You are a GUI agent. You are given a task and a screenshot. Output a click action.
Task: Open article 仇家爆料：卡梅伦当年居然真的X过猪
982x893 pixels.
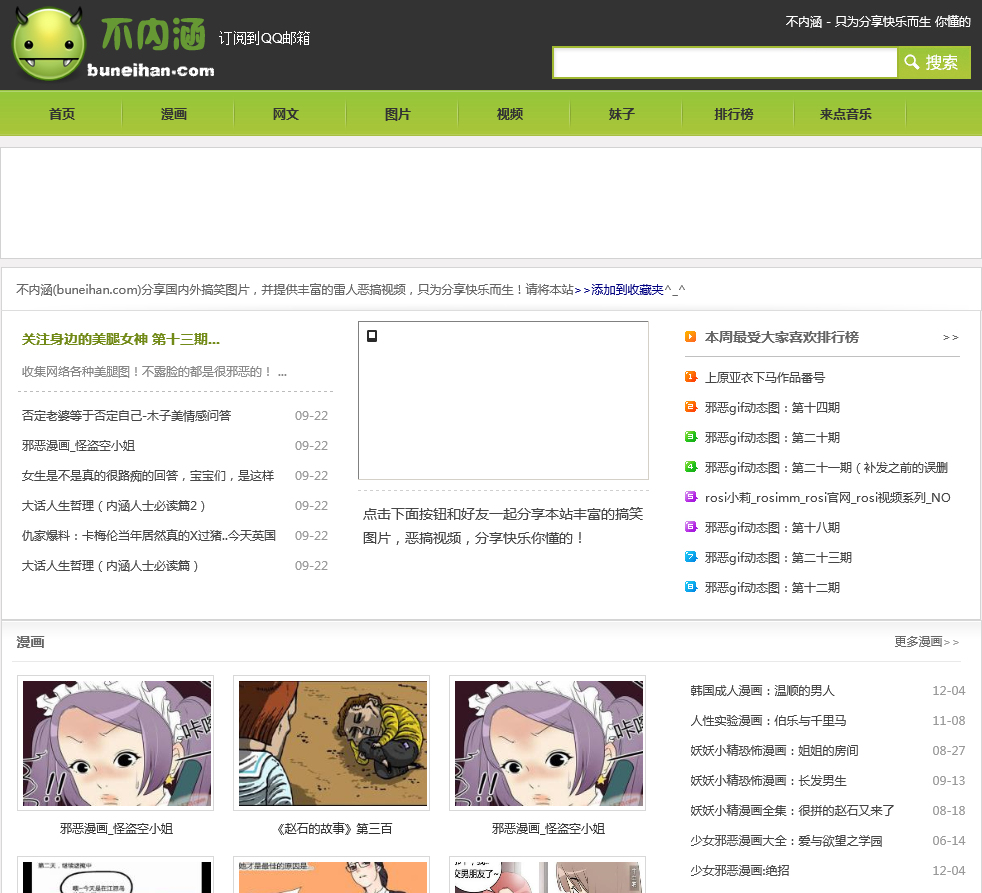(149, 536)
